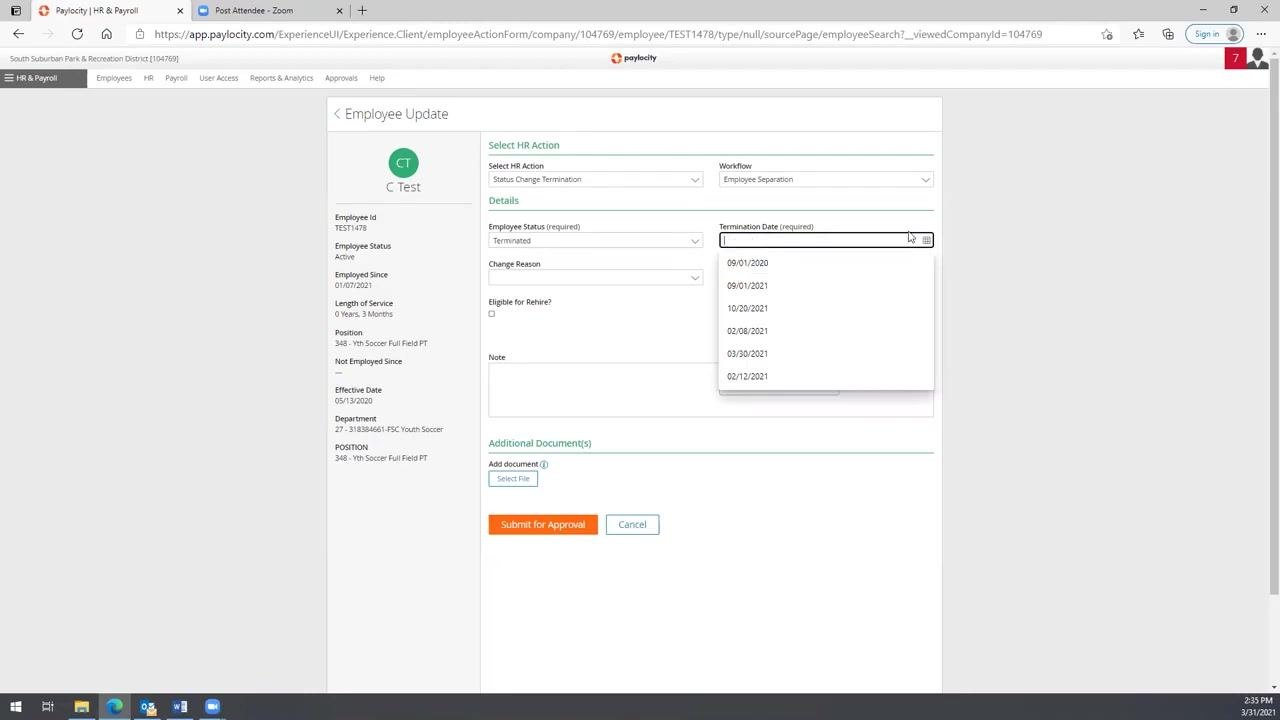This screenshot has height=720, width=1280.
Task: Click the back arrow beside Employee Update
Action: point(337,114)
